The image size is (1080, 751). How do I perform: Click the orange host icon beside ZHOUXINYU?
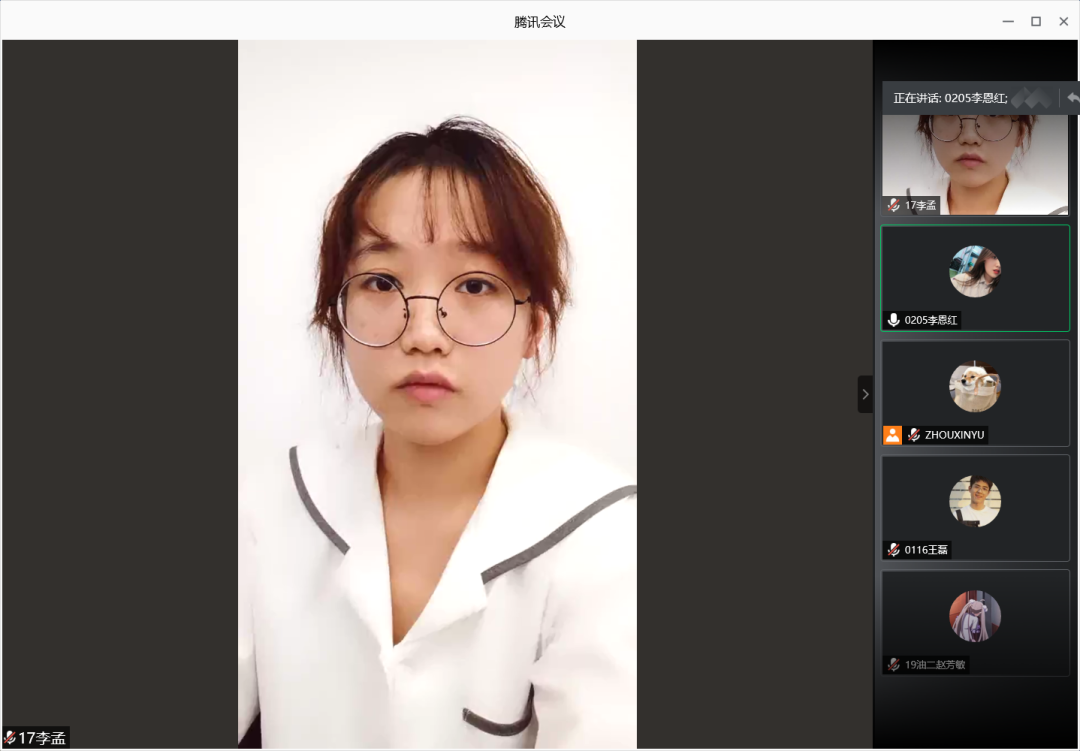(892, 435)
